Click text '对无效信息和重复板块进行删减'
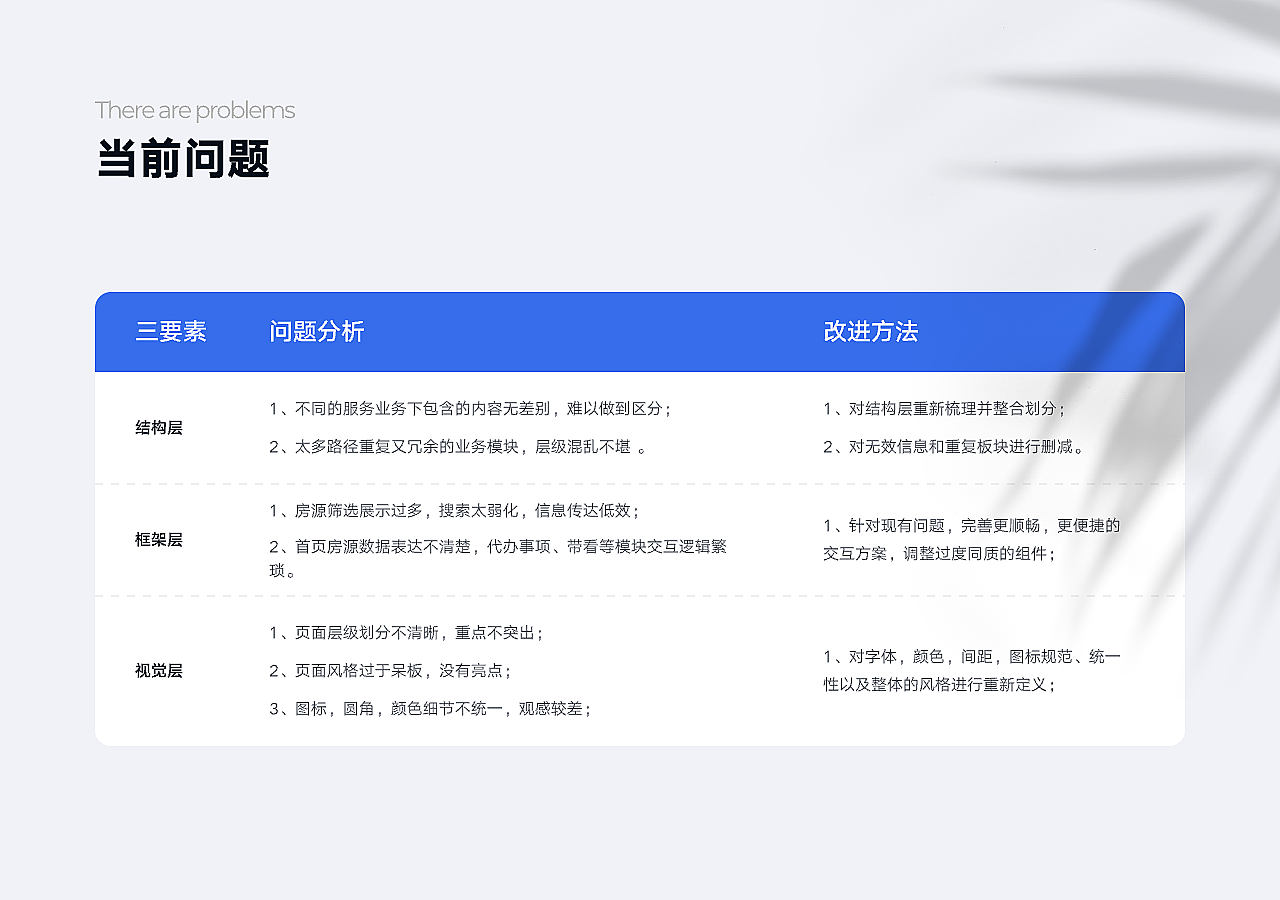 [x=961, y=447]
